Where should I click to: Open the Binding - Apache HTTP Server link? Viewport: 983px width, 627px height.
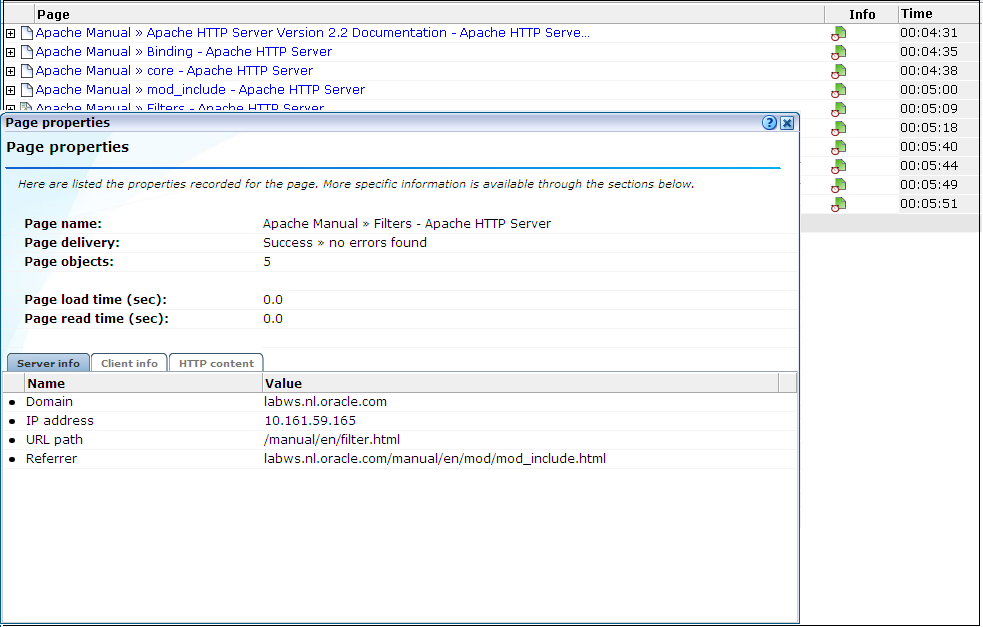(184, 51)
